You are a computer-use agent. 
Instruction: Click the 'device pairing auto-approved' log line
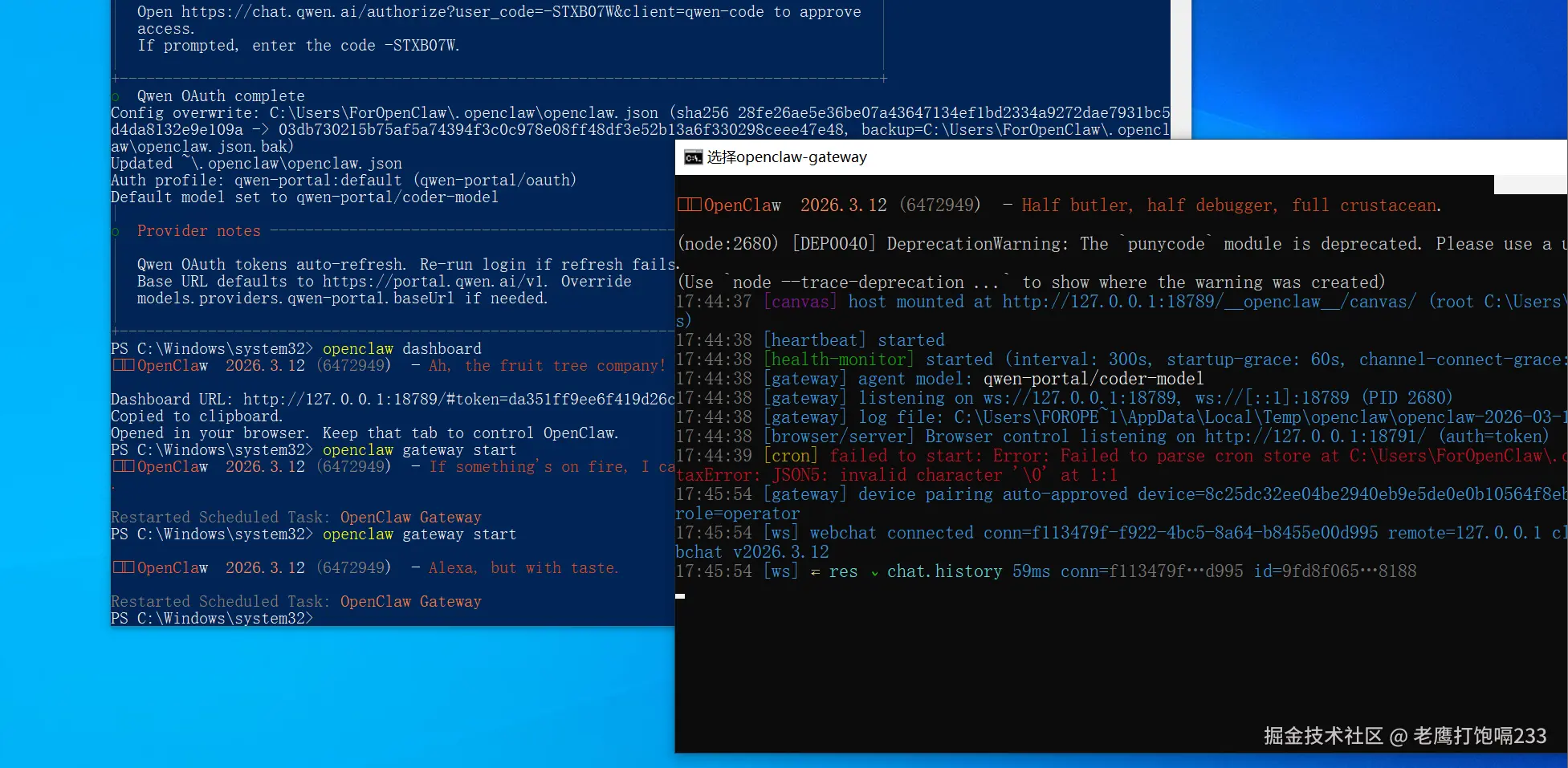point(1122,494)
